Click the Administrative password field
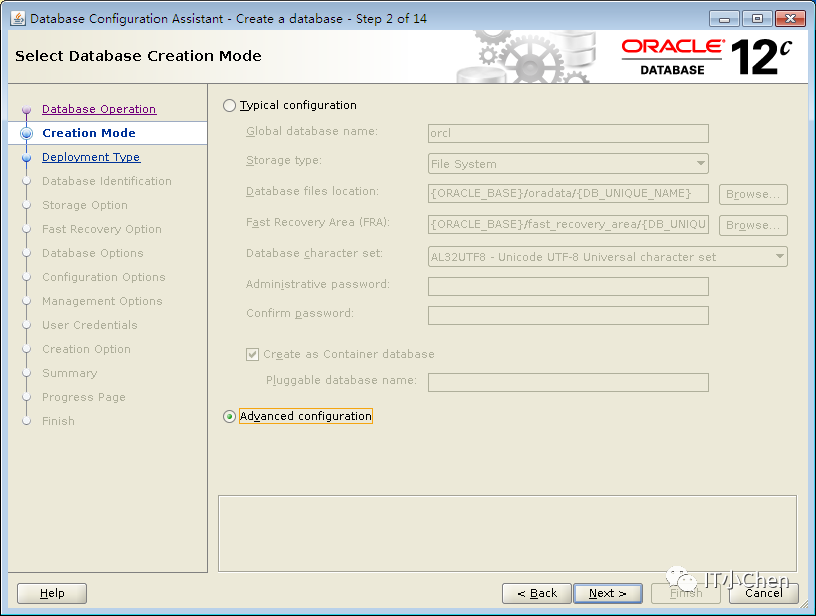The height and width of the screenshot is (616, 816). tap(568, 286)
